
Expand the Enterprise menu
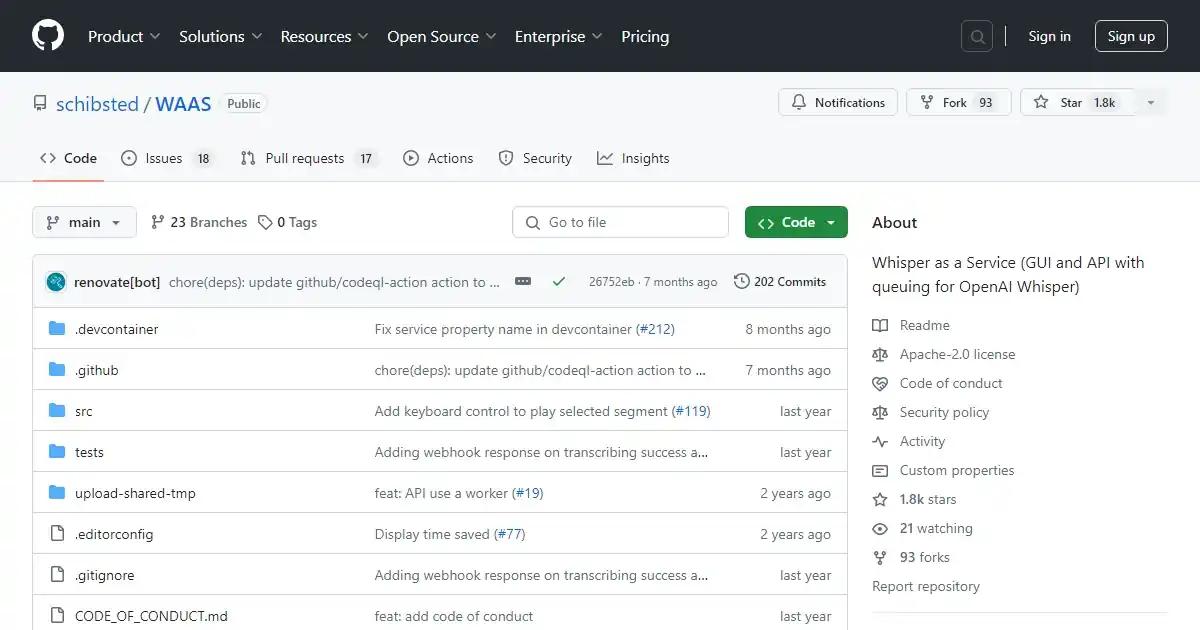click(x=559, y=36)
